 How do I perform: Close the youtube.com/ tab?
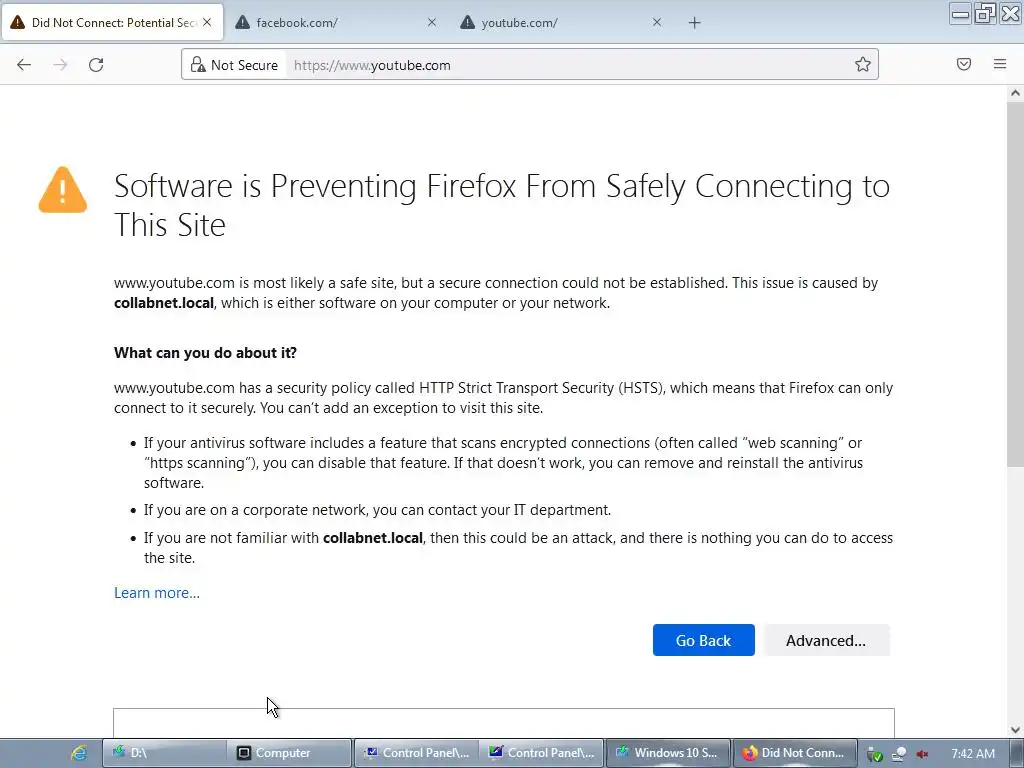point(657,22)
